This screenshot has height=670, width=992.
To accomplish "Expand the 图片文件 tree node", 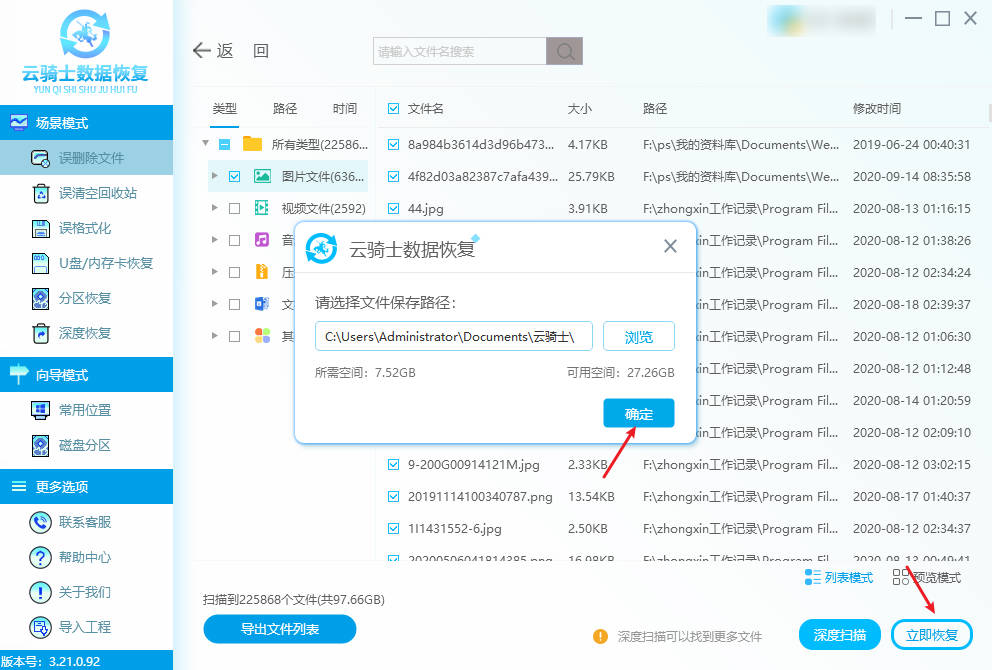I will tap(214, 176).
